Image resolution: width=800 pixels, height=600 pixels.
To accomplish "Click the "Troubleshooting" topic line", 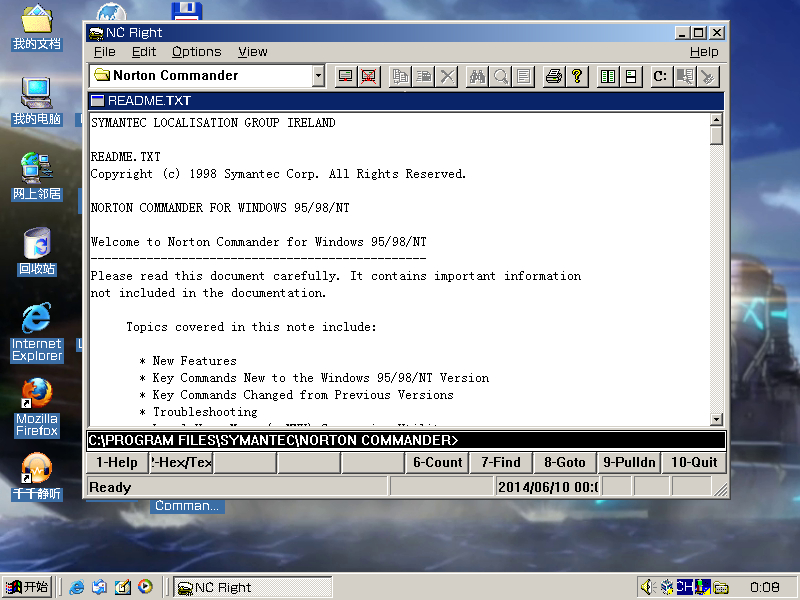I will (x=205, y=412).
